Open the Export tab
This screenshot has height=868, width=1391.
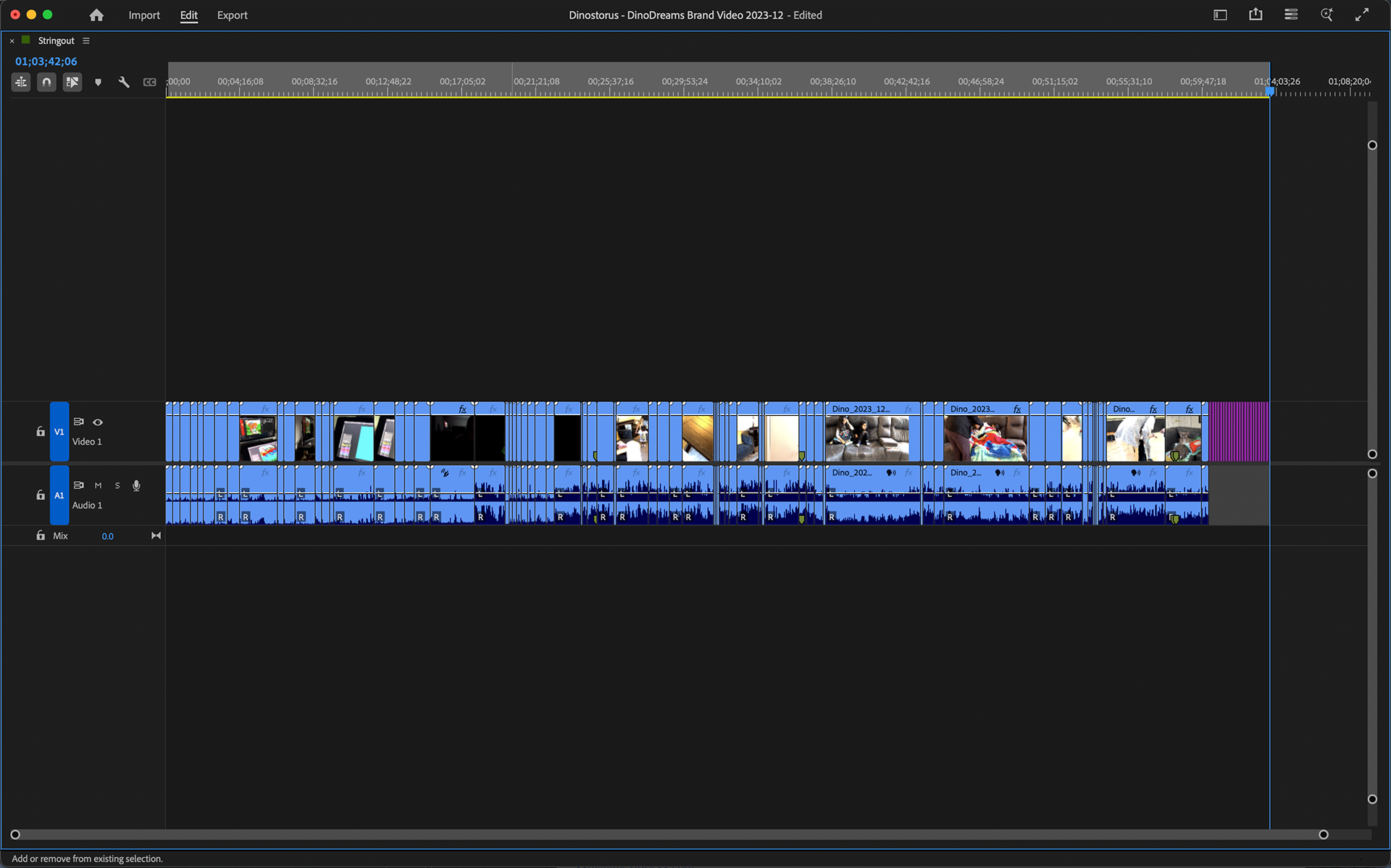point(232,14)
